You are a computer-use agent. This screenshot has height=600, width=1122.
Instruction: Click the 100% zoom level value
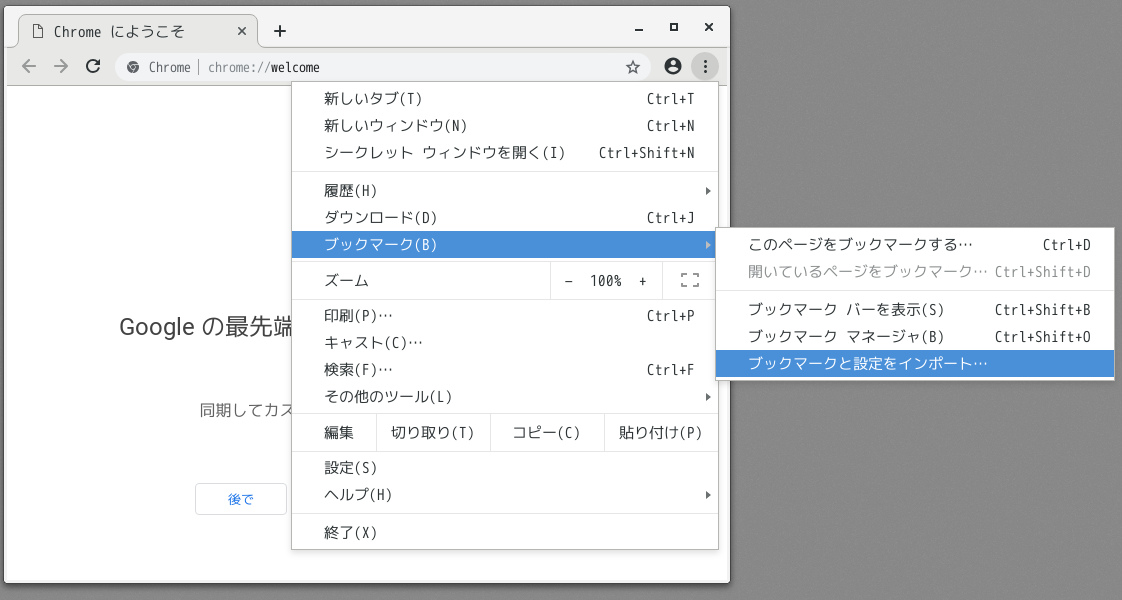click(x=605, y=281)
